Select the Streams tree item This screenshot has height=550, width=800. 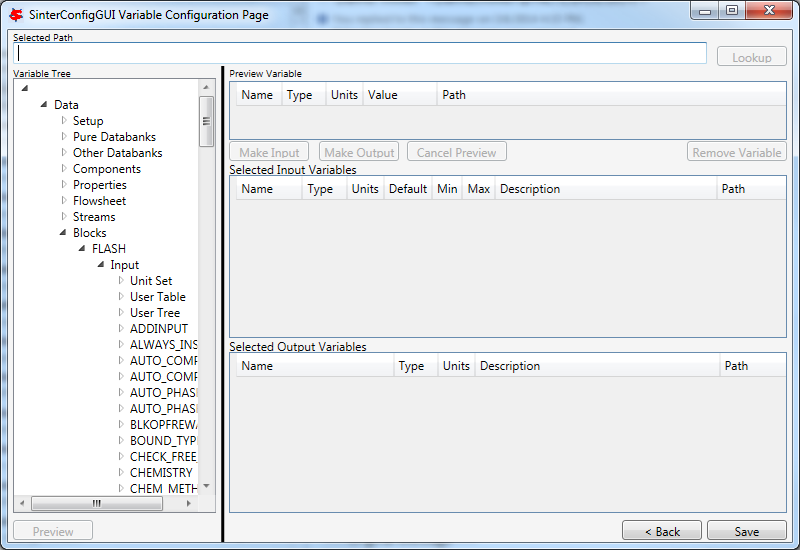pos(94,217)
